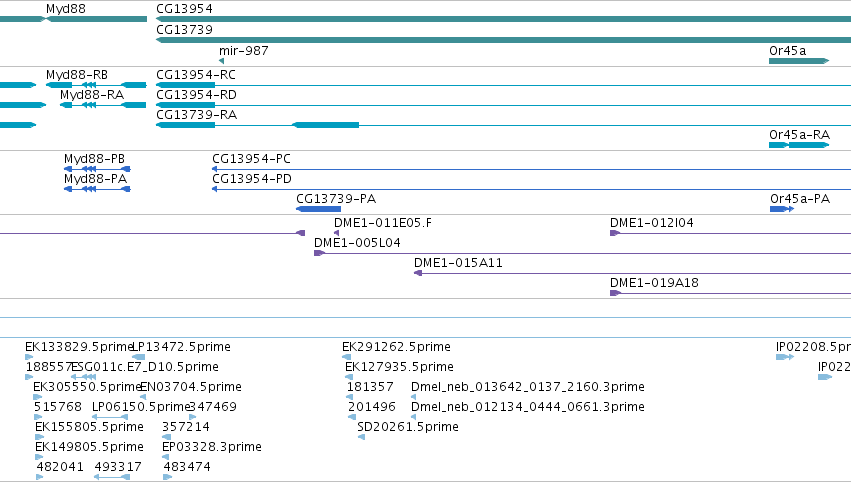Click the 201496 EST label
This screenshot has height=482, width=851.
pyautogui.click(x=372, y=407)
